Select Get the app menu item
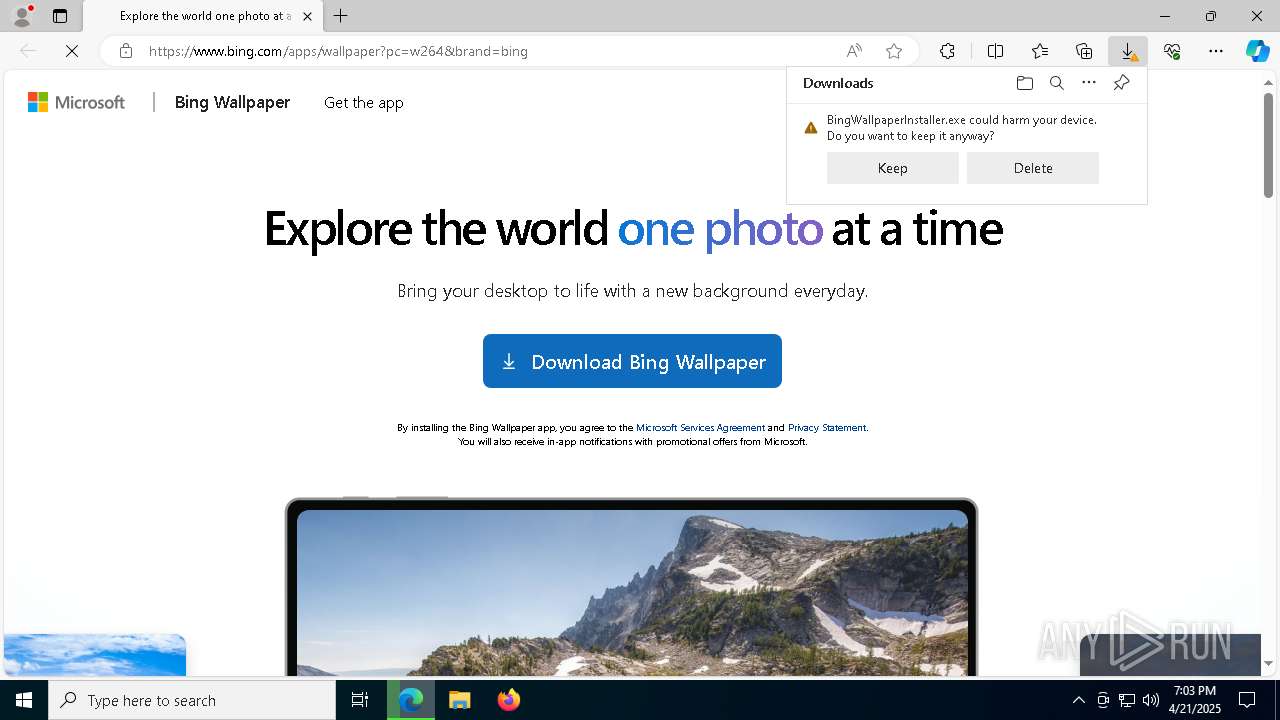 [364, 102]
